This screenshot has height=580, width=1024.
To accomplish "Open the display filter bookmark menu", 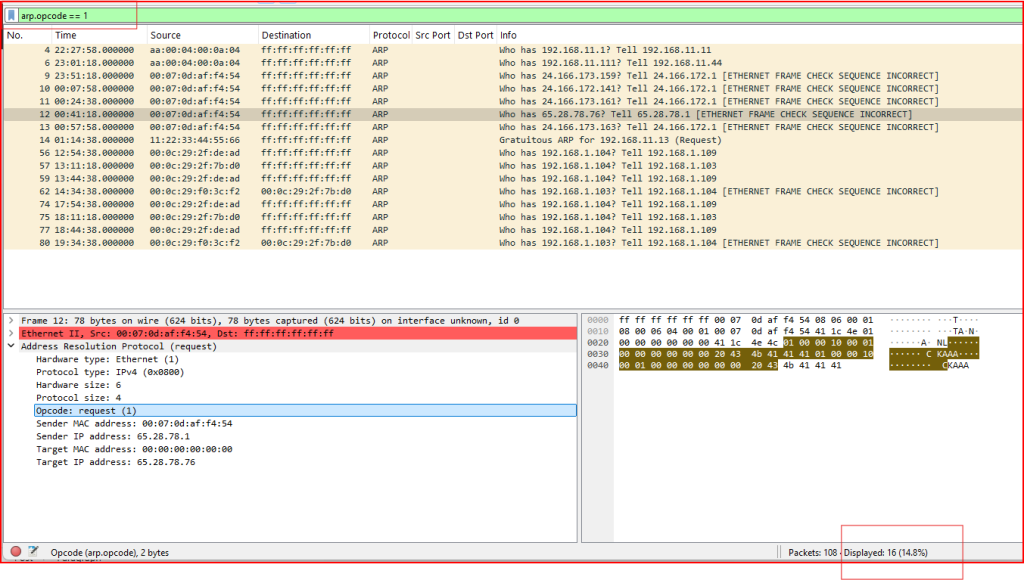I will [11, 15].
